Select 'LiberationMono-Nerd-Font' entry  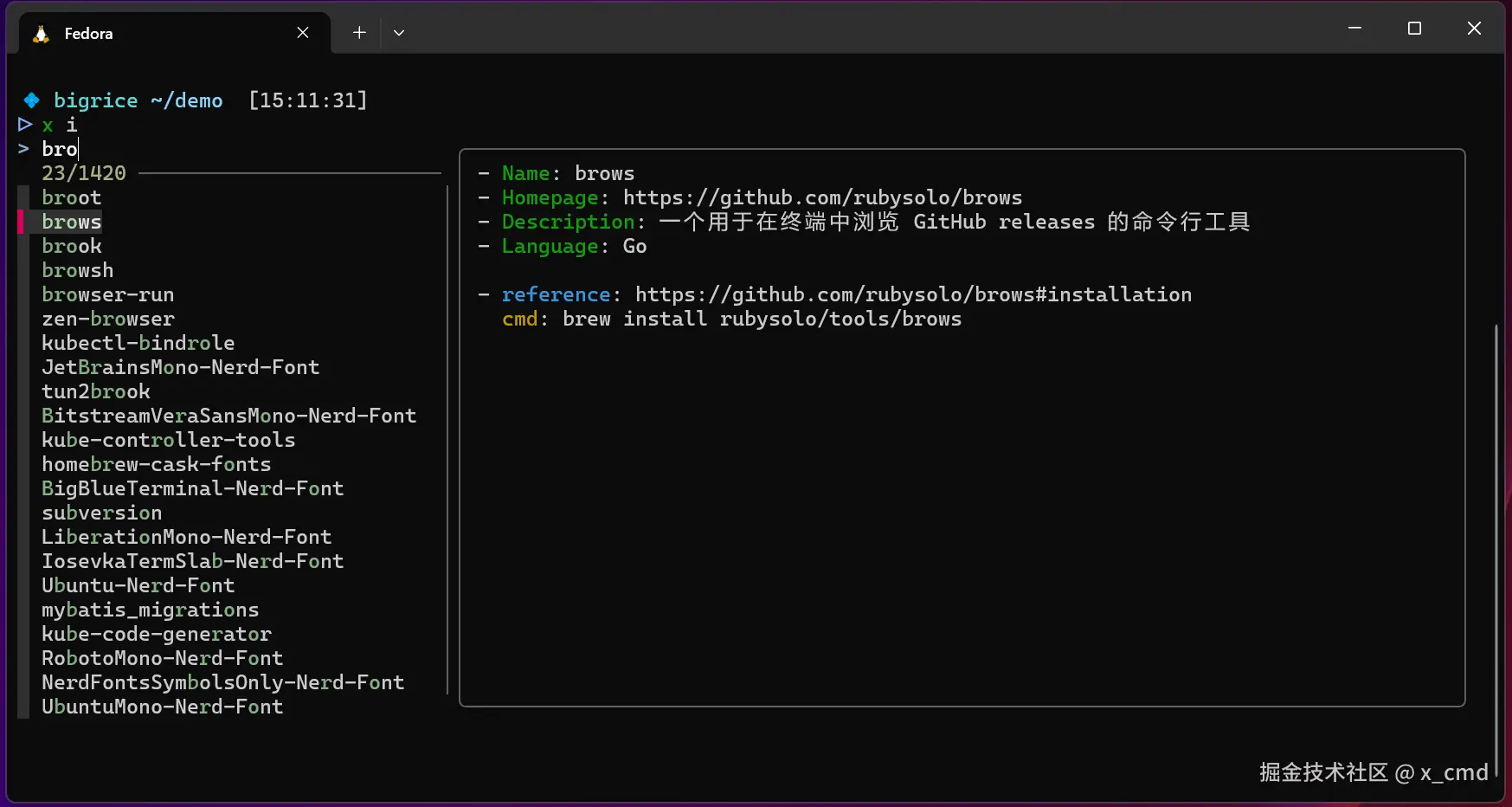187,537
